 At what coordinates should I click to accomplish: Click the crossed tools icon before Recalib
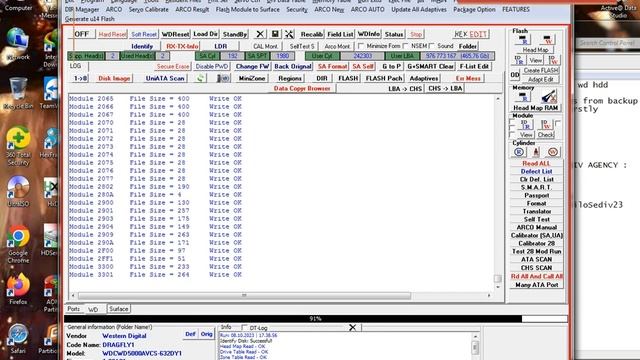click(289, 34)
